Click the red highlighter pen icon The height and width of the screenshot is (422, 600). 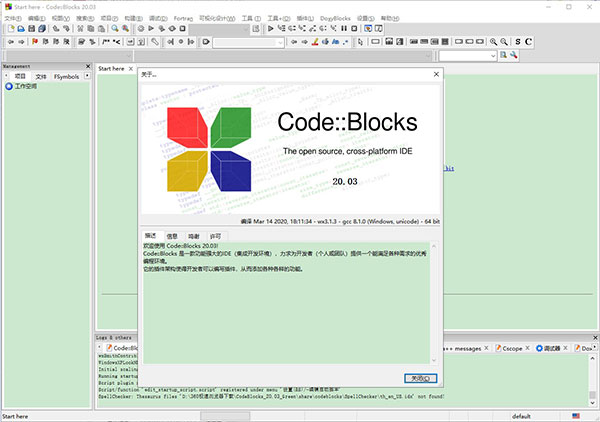[315, 42]
